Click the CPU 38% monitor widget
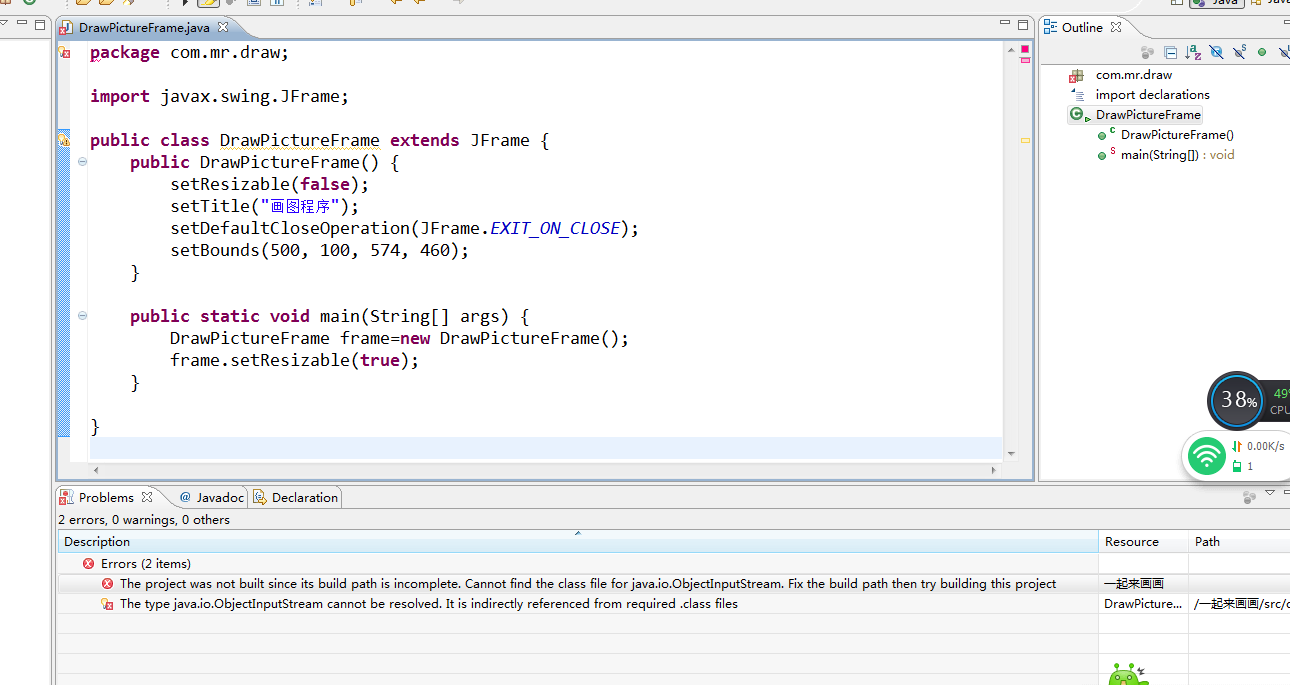 click(1238, 401)
